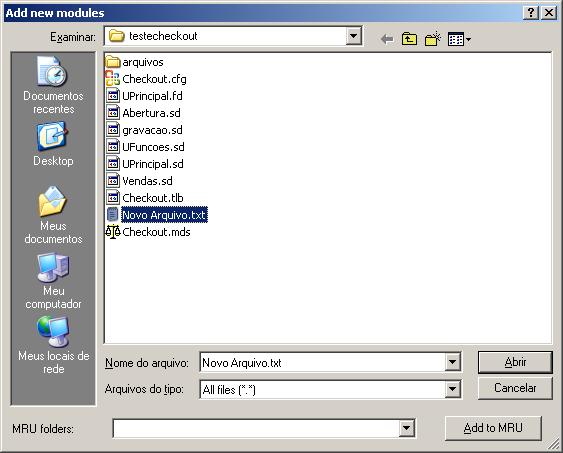
Task: Click the Abrir button
Action: point(515,362)
